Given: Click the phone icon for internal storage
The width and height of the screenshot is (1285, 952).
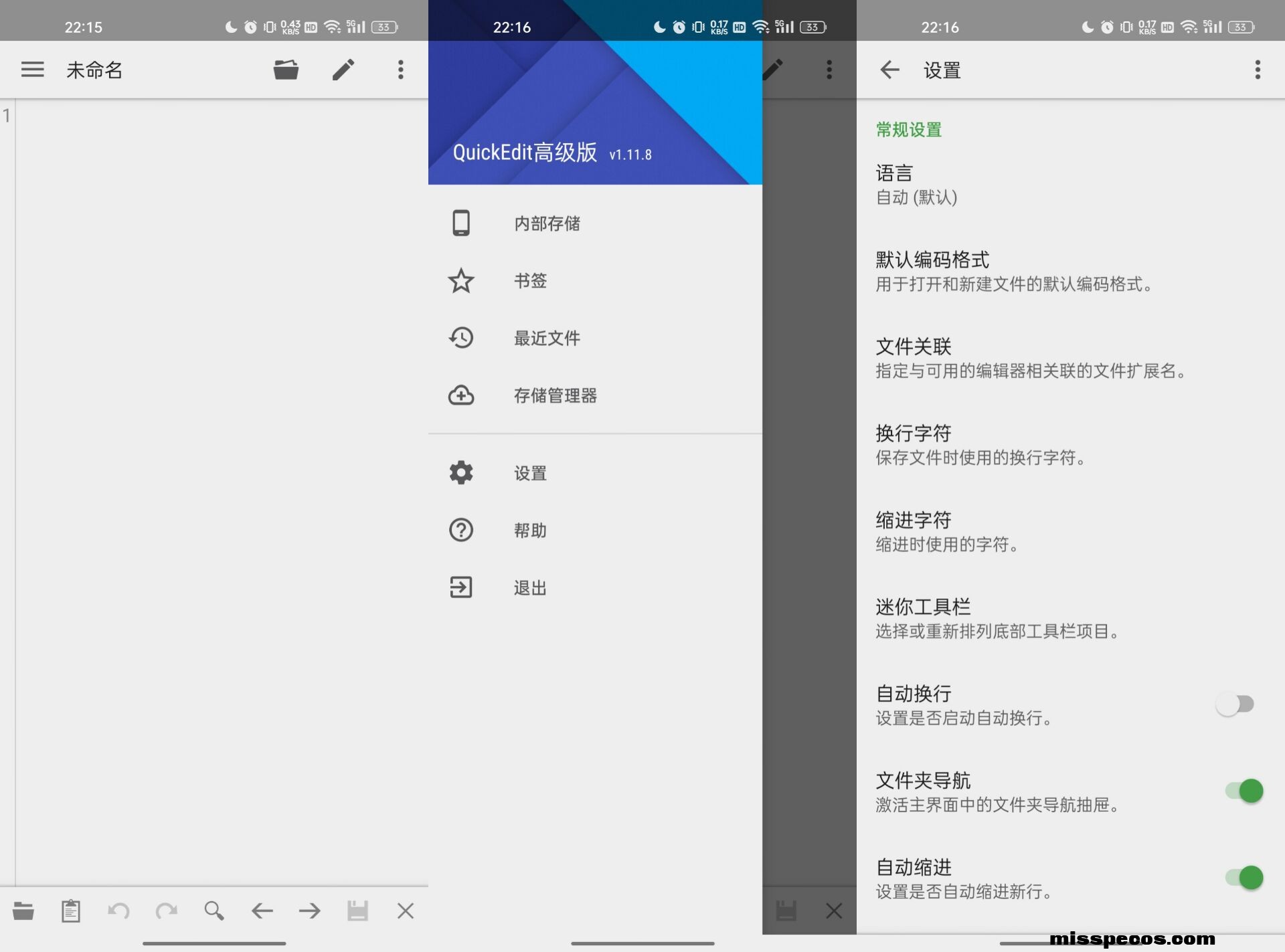Looking at the screenshot, I should [x=461, y=223].
